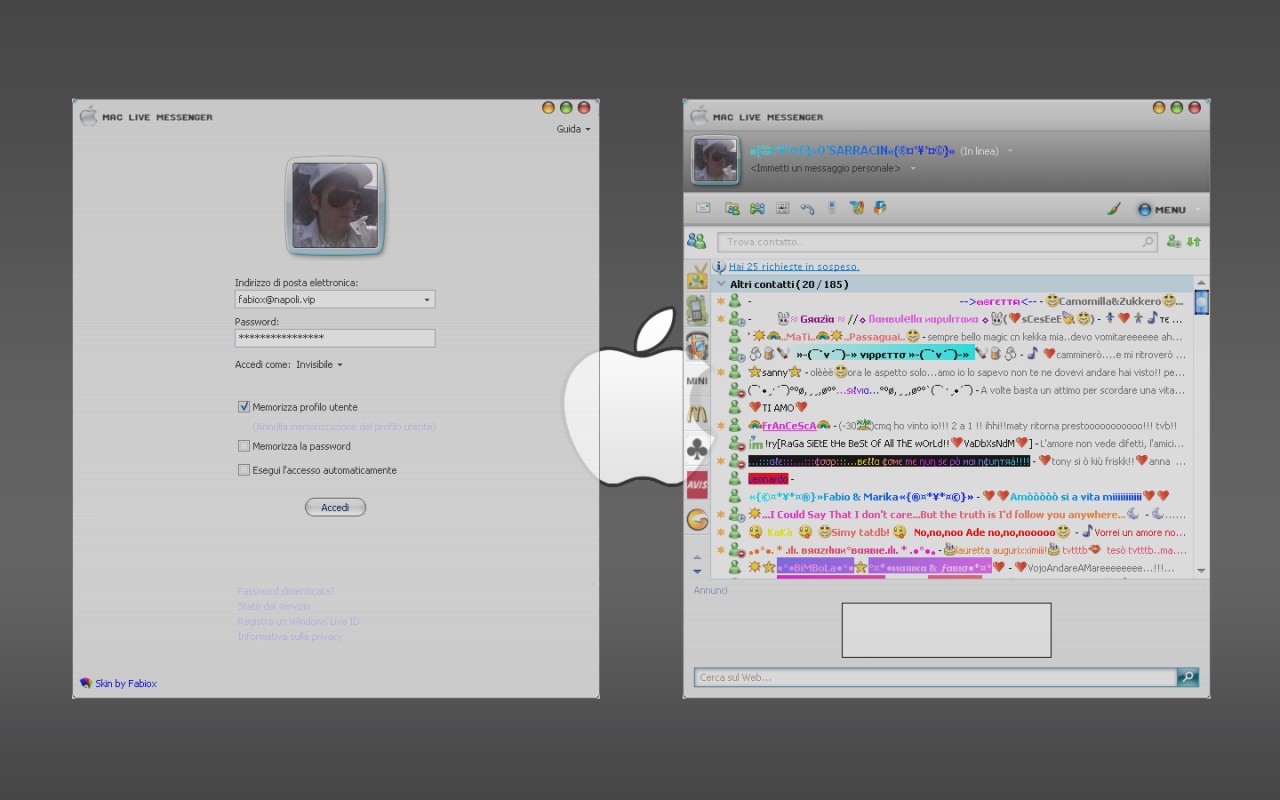Select the contact sanny
Screen dimensions: 1280x800
click(775, 372)
